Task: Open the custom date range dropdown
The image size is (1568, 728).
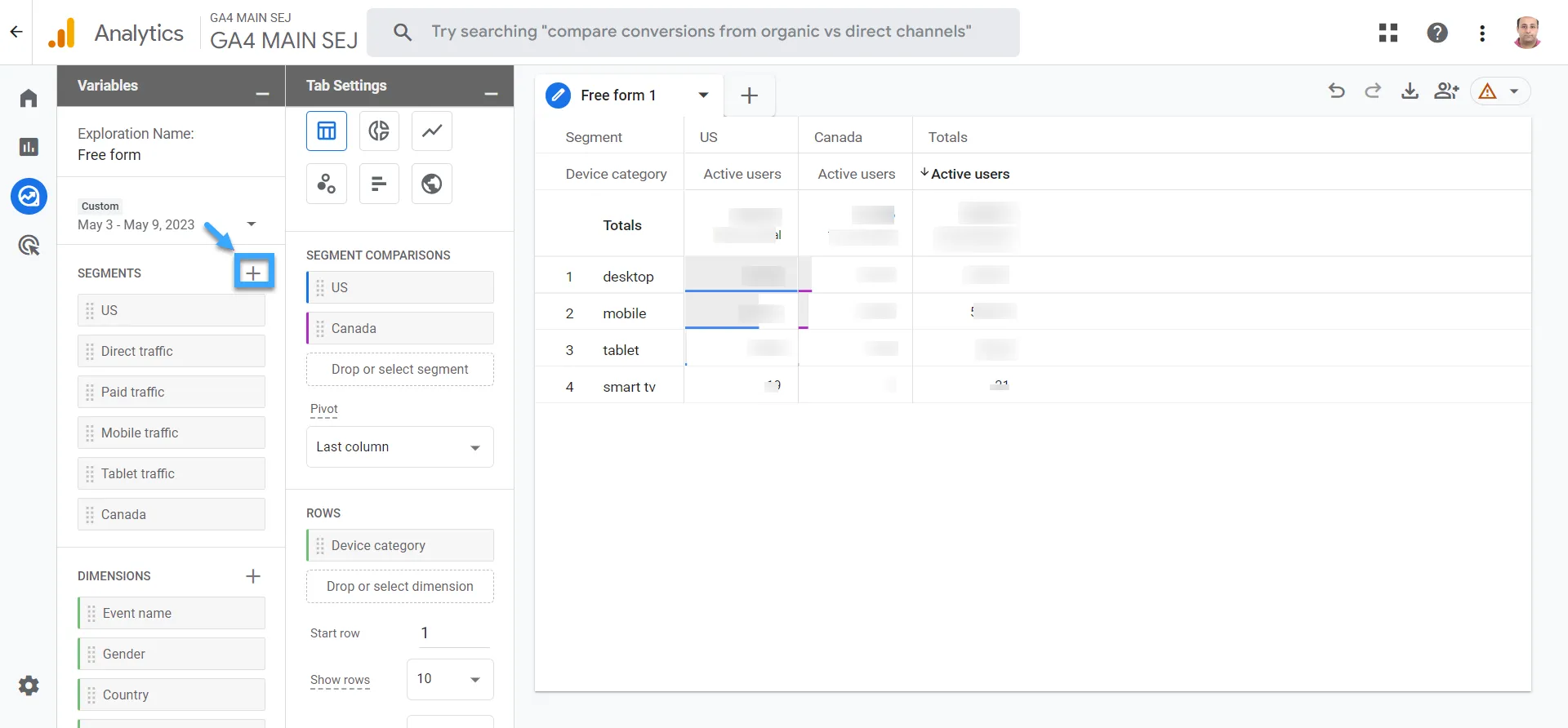Action: [167, 217]
